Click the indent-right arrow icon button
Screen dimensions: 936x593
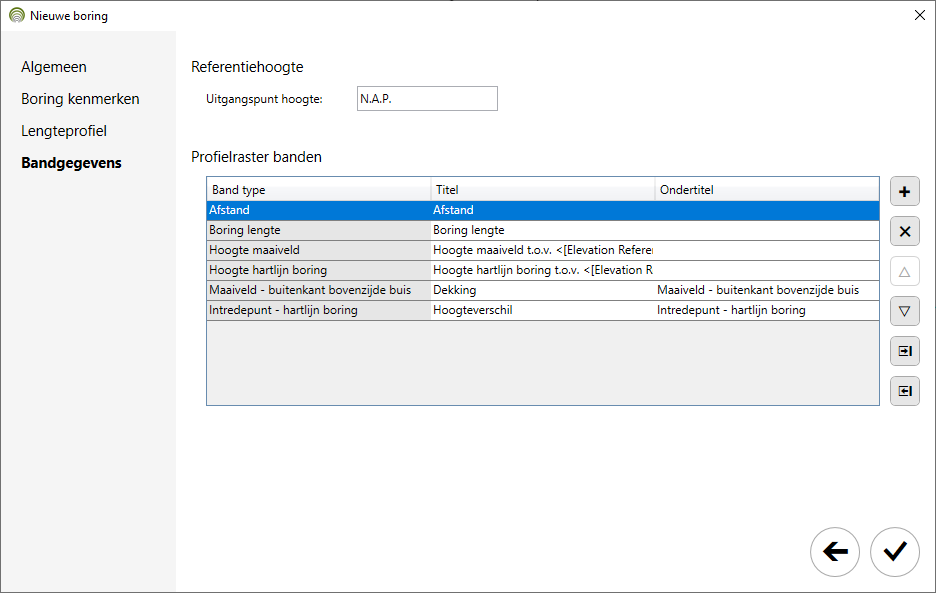point(904,351)
